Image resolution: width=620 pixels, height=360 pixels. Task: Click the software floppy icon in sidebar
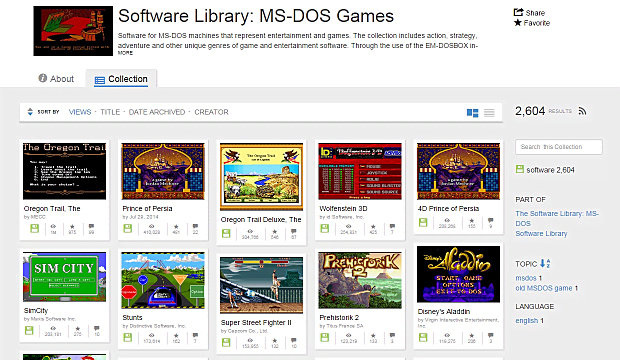coord(520,169)
